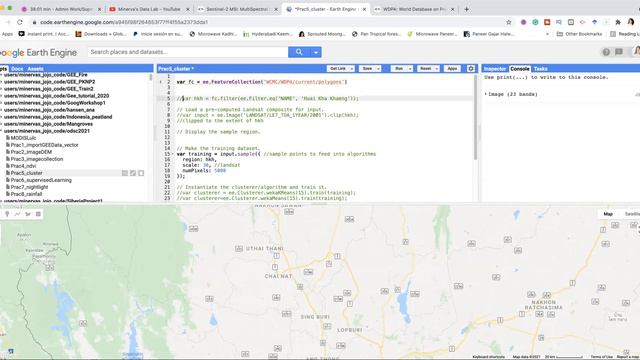Image resolution: width=640 pixels, height=360 pixels.
Task: Click the info marker on line 2
Action: (x=160, y=82)
